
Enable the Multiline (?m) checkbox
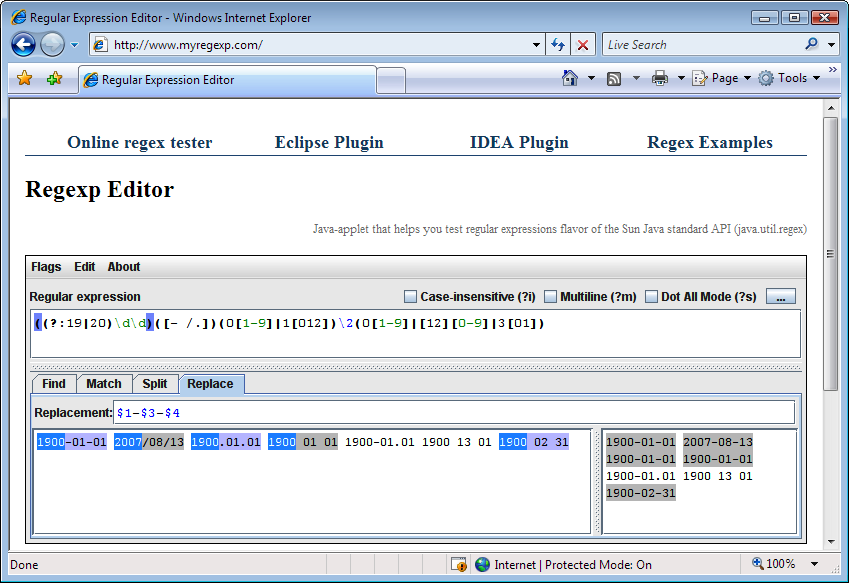550,297
